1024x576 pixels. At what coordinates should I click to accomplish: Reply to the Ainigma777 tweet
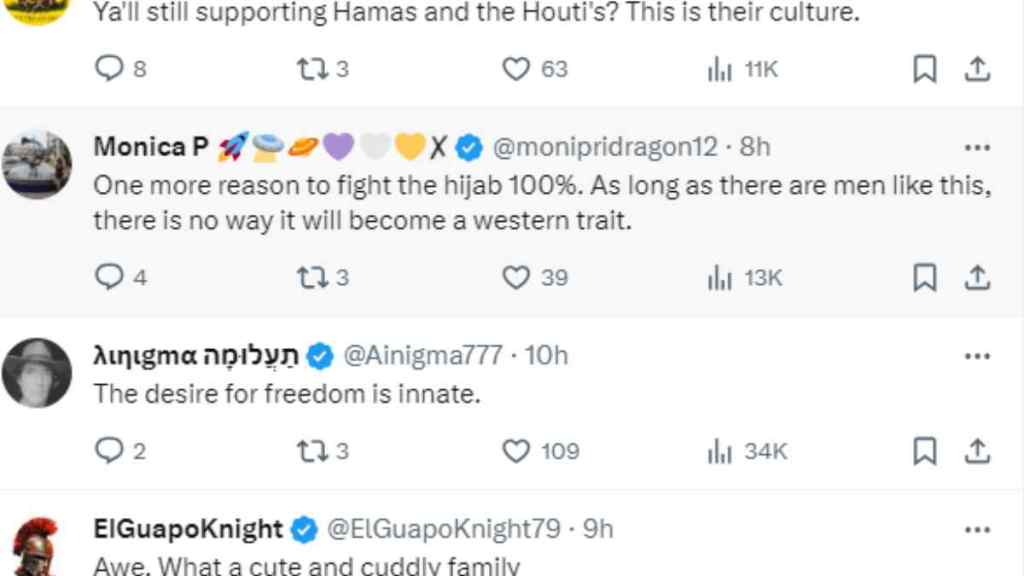click(121, 450)
